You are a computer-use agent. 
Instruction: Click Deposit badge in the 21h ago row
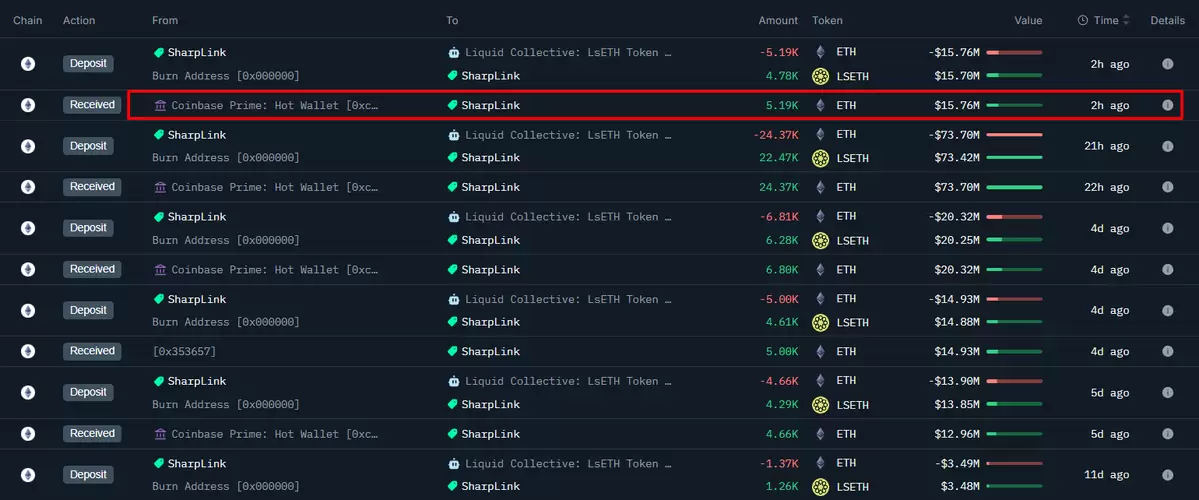[x=88, y=146]
